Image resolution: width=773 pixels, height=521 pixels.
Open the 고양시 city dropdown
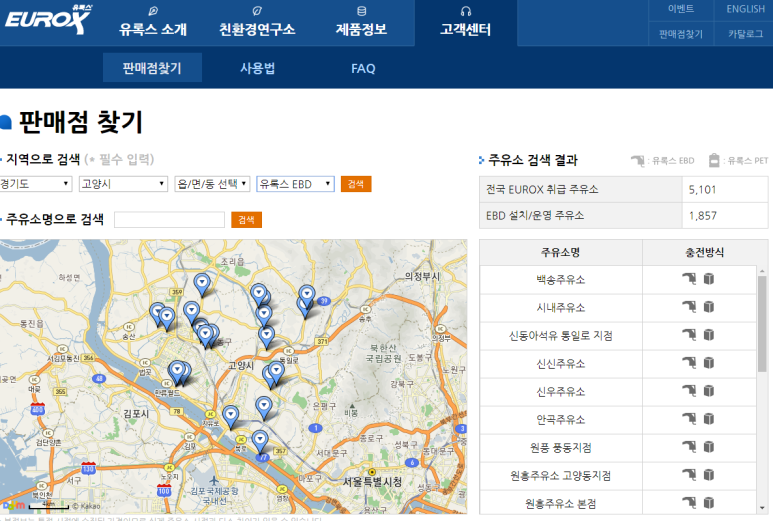click(x=123, y=184)
